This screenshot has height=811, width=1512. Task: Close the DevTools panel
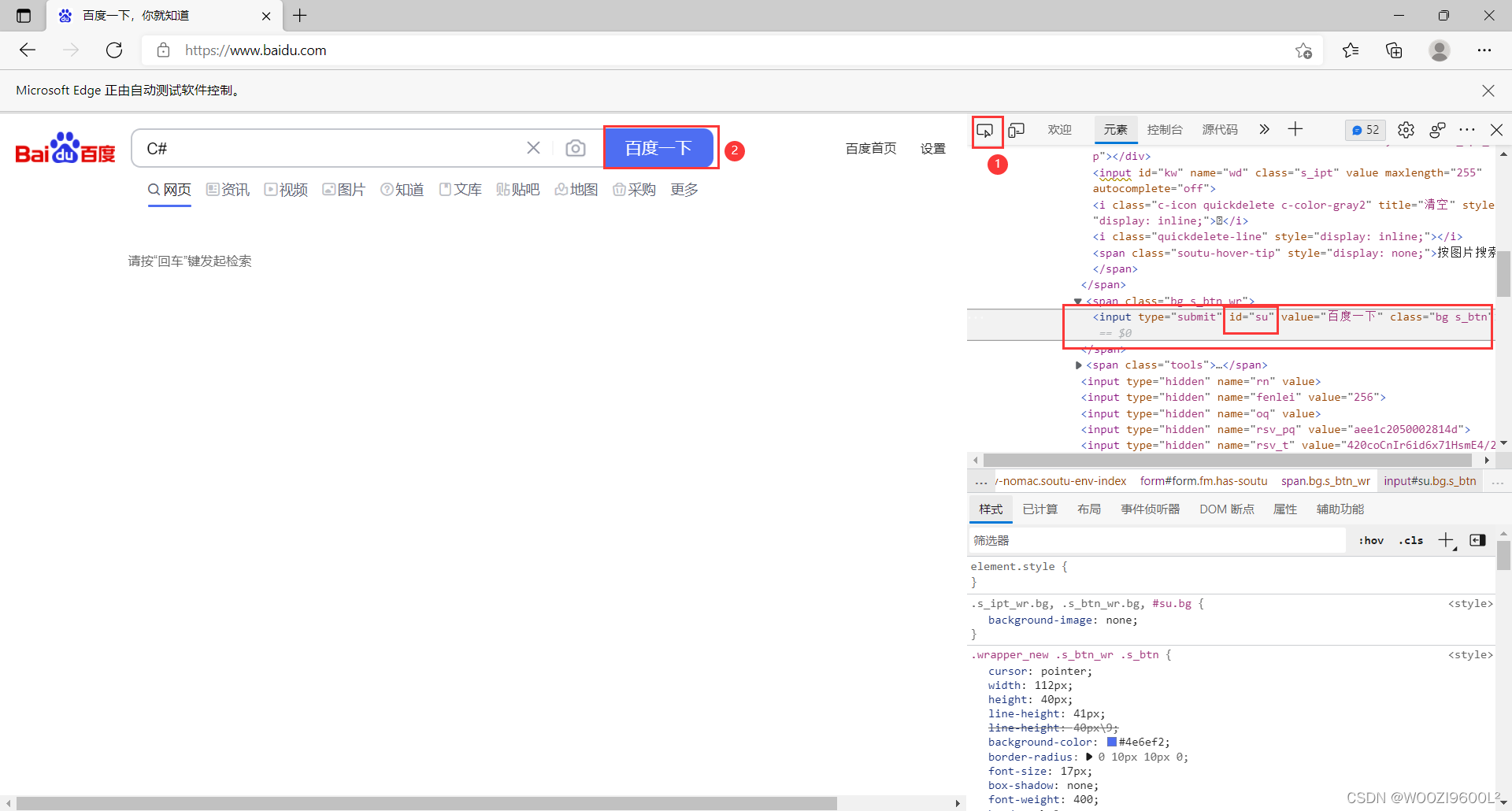[1497, 130]
